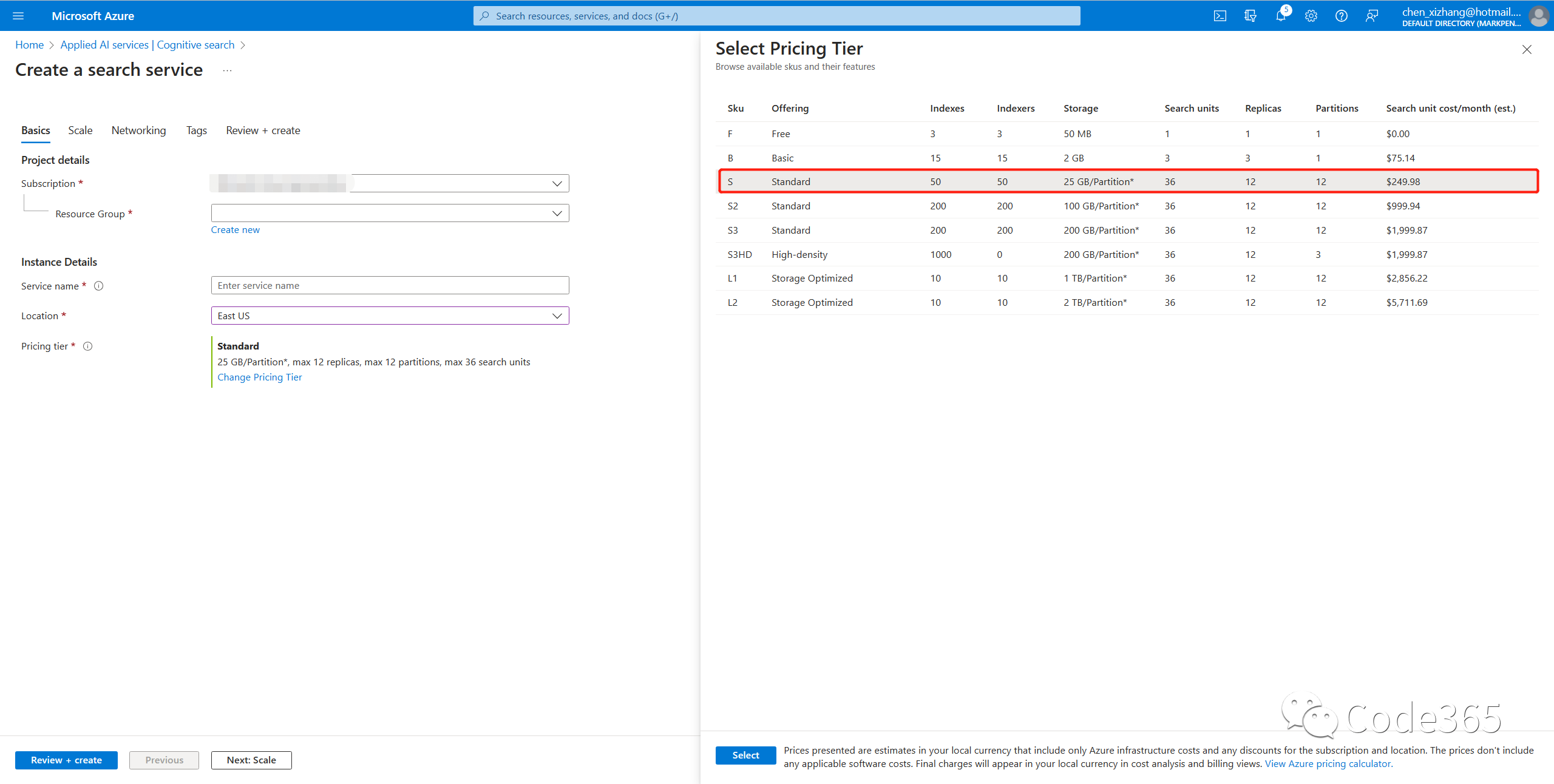This screenshot has height=784, width=1554.
Task: Click the Select button to confirm pricing tier
Action: (745, 755)
